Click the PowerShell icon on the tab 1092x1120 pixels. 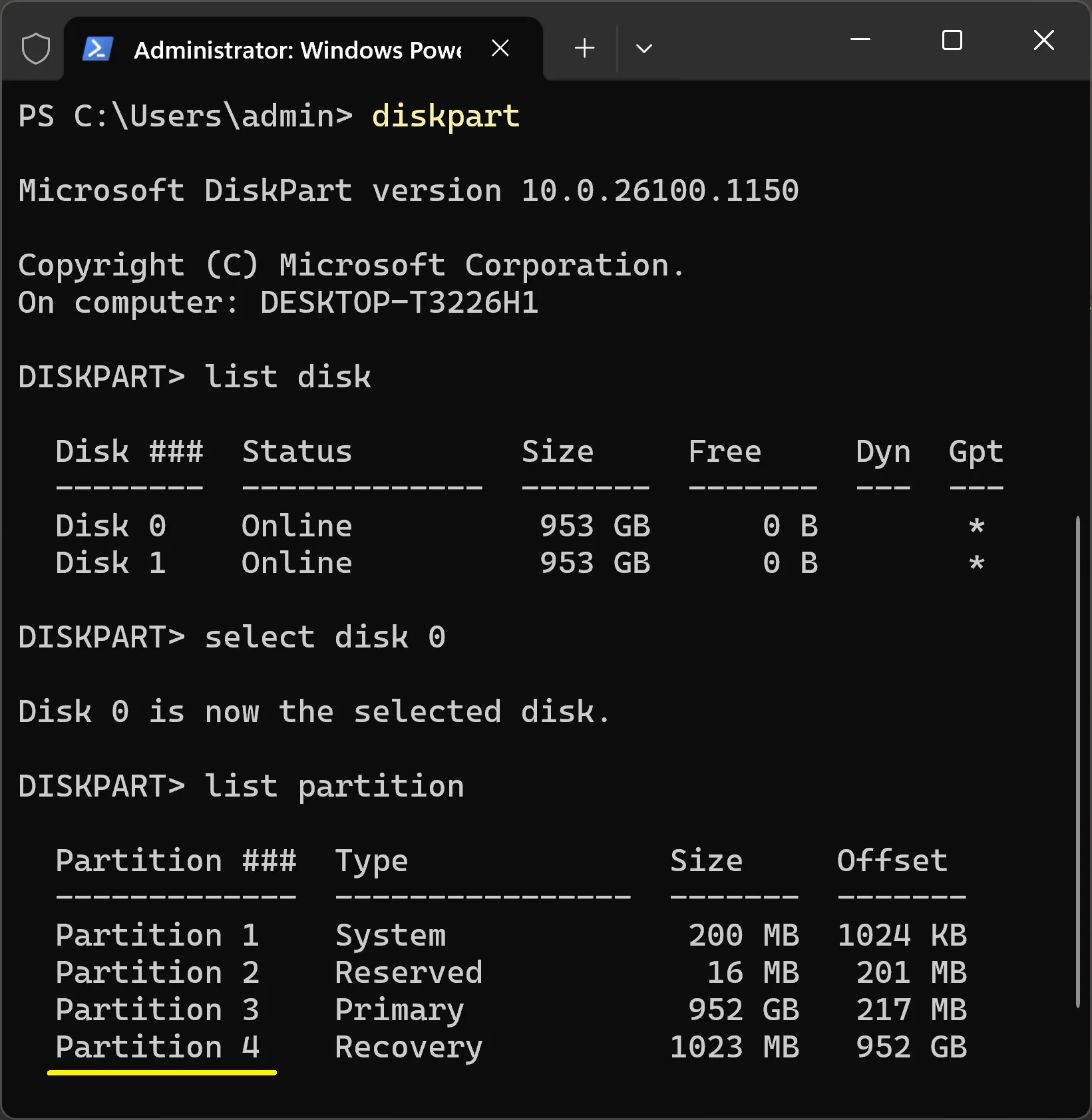pos(98,49)
